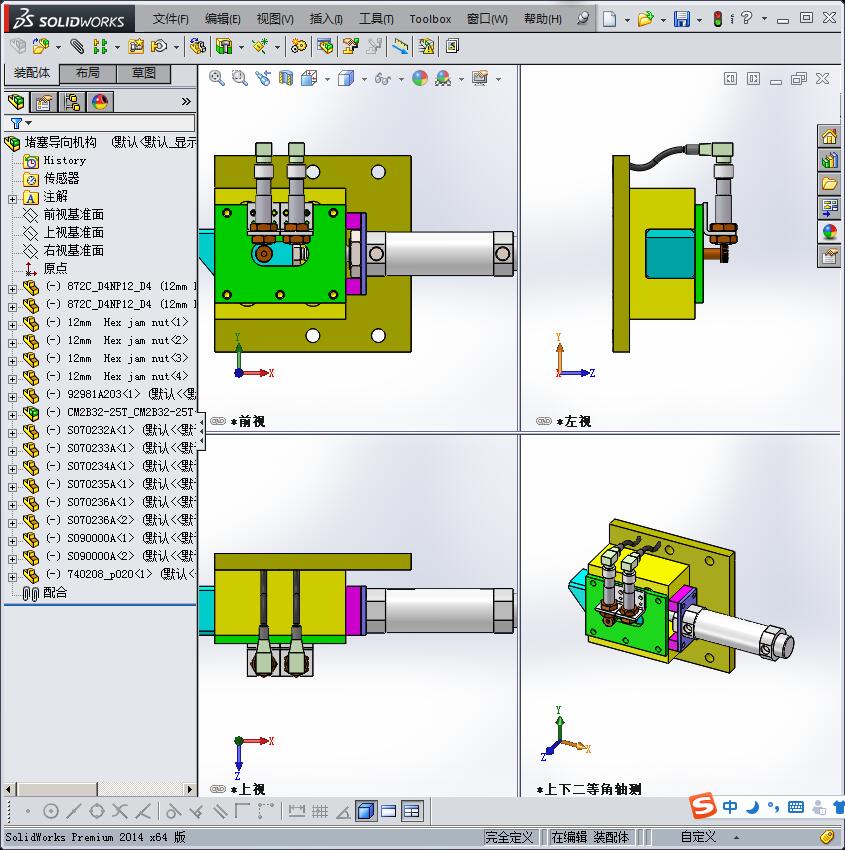Image resolution: width=845 pixels, height=850 pixels.
Task: Select the 传感器 sensors folder
Action: (x=61, y=178)
